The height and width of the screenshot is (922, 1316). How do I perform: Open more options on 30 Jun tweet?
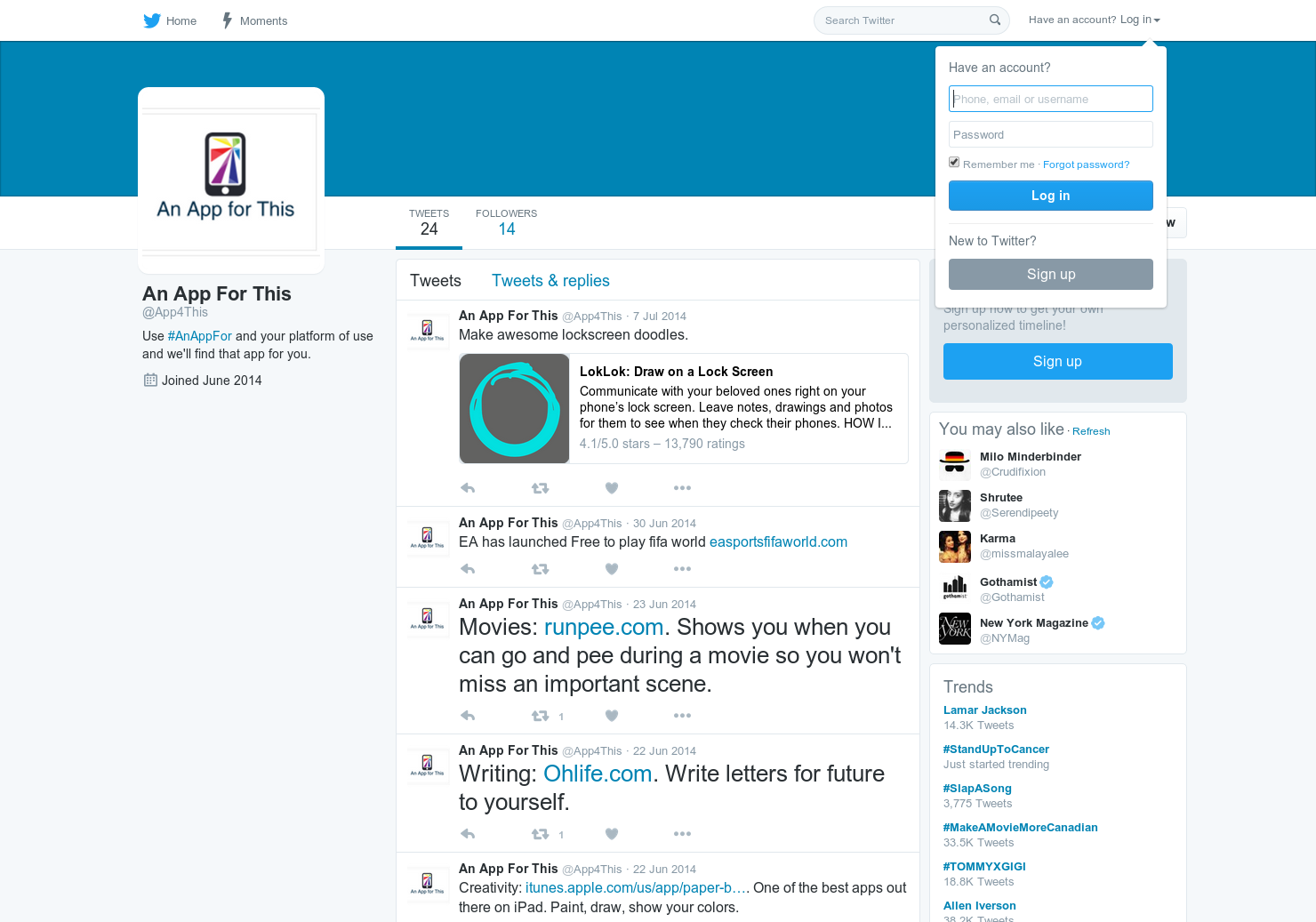point(682,569)
